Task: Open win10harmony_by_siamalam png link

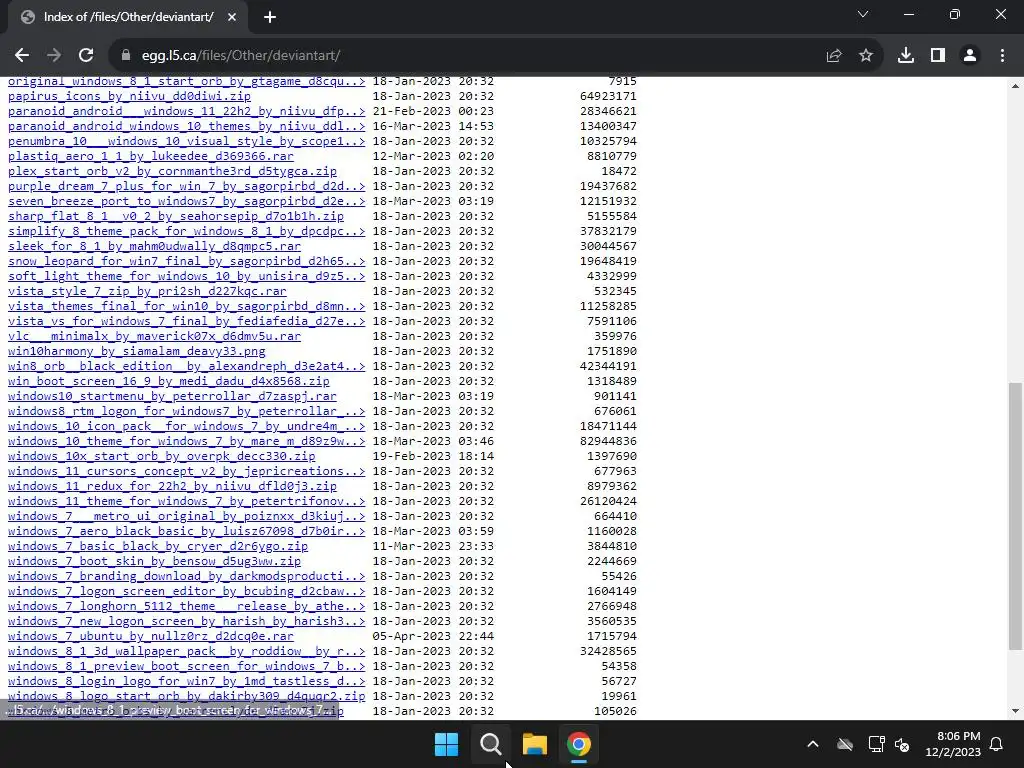Action: tap(136, 351)
